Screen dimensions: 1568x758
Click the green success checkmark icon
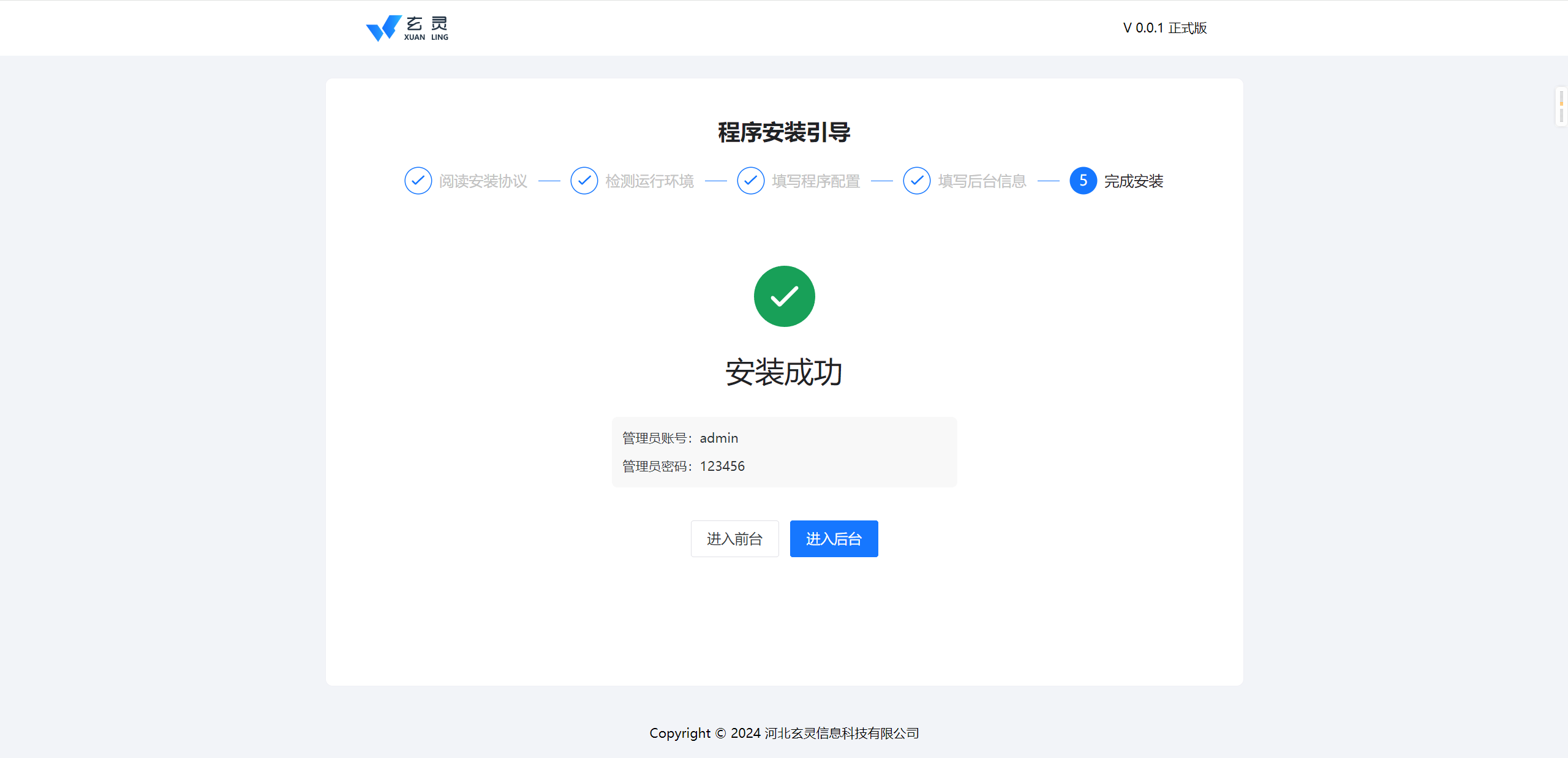click(784, 296)
